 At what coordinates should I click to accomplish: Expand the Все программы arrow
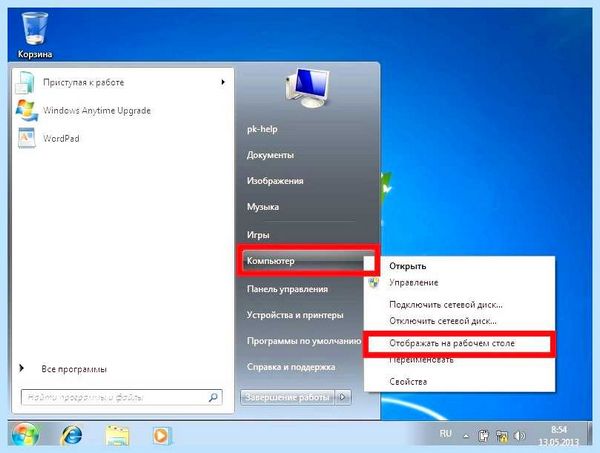pos(22,368)
